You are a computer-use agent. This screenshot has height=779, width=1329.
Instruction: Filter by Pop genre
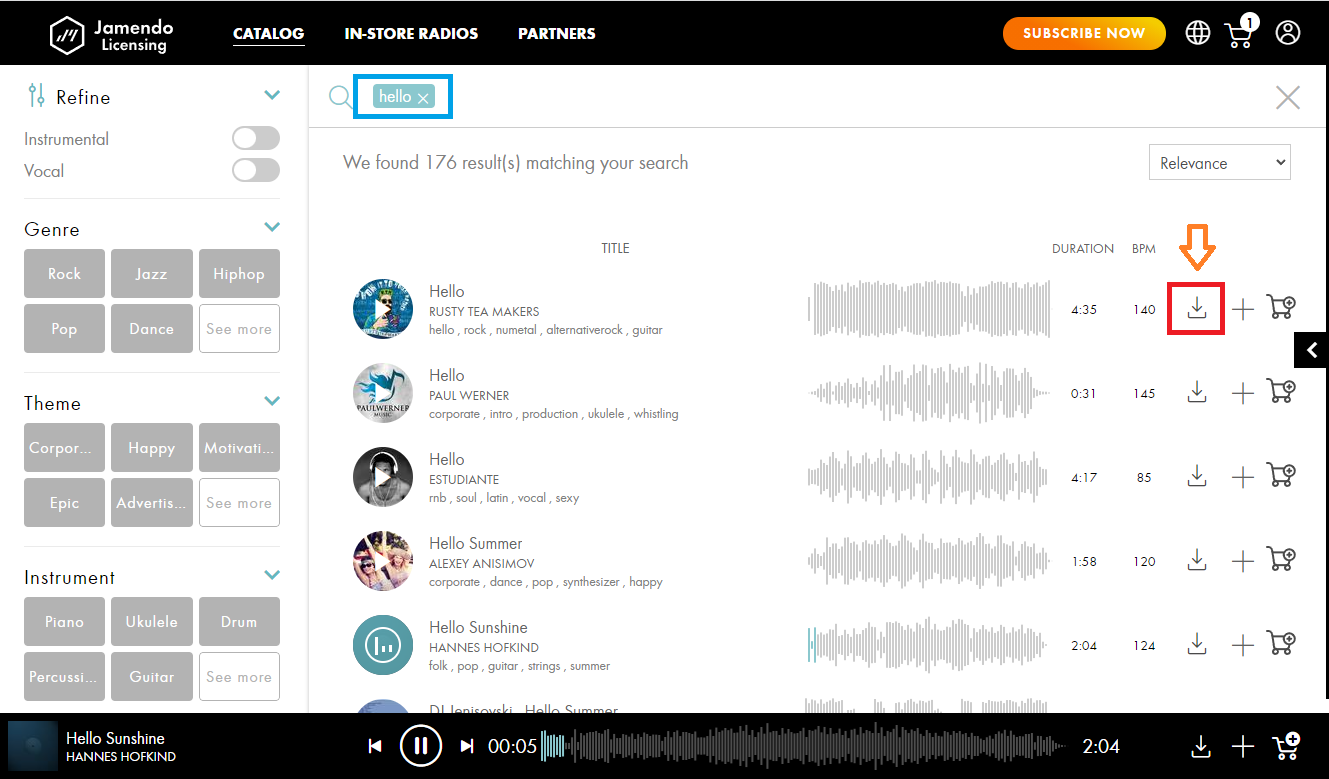64,329
